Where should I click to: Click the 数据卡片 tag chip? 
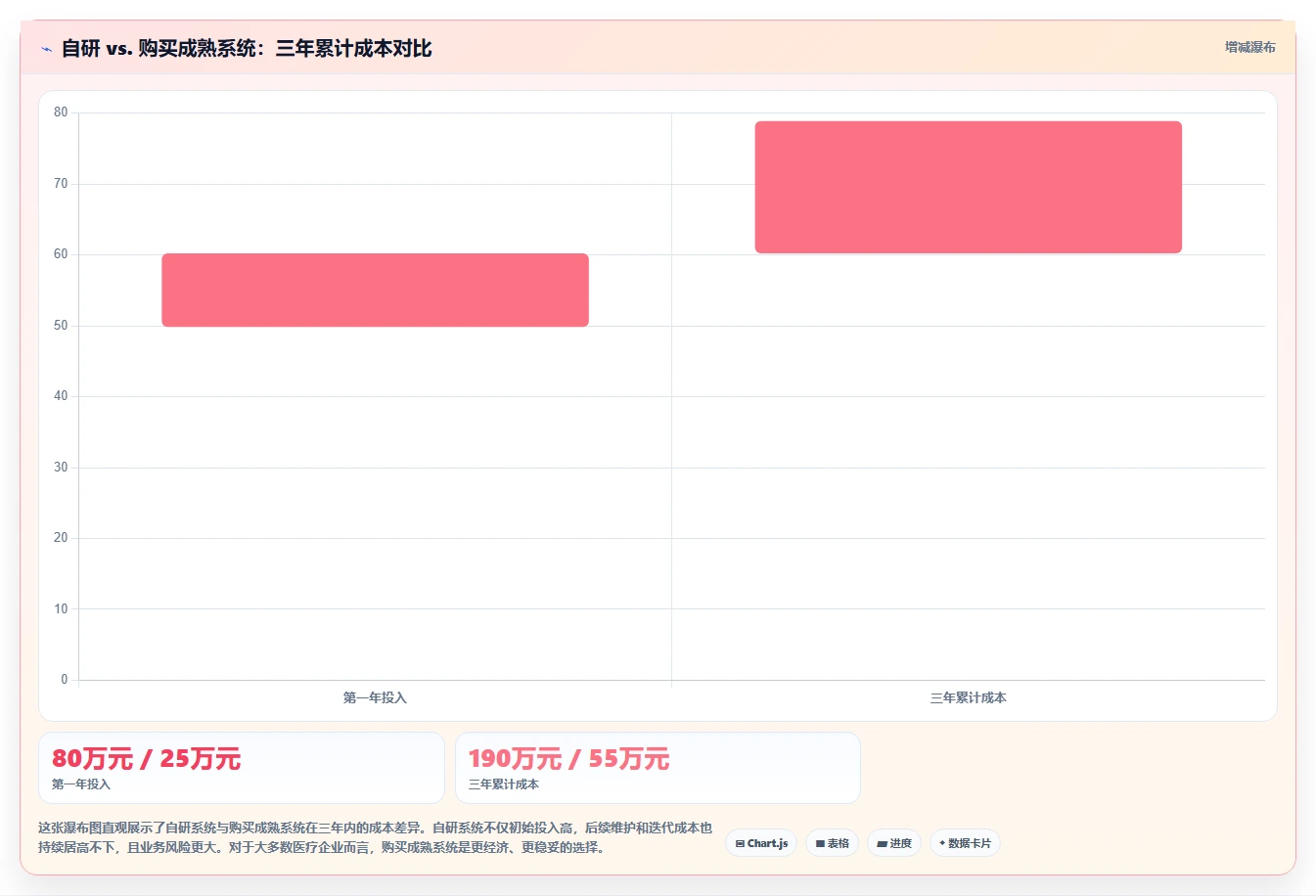click(x=965, y=843)
